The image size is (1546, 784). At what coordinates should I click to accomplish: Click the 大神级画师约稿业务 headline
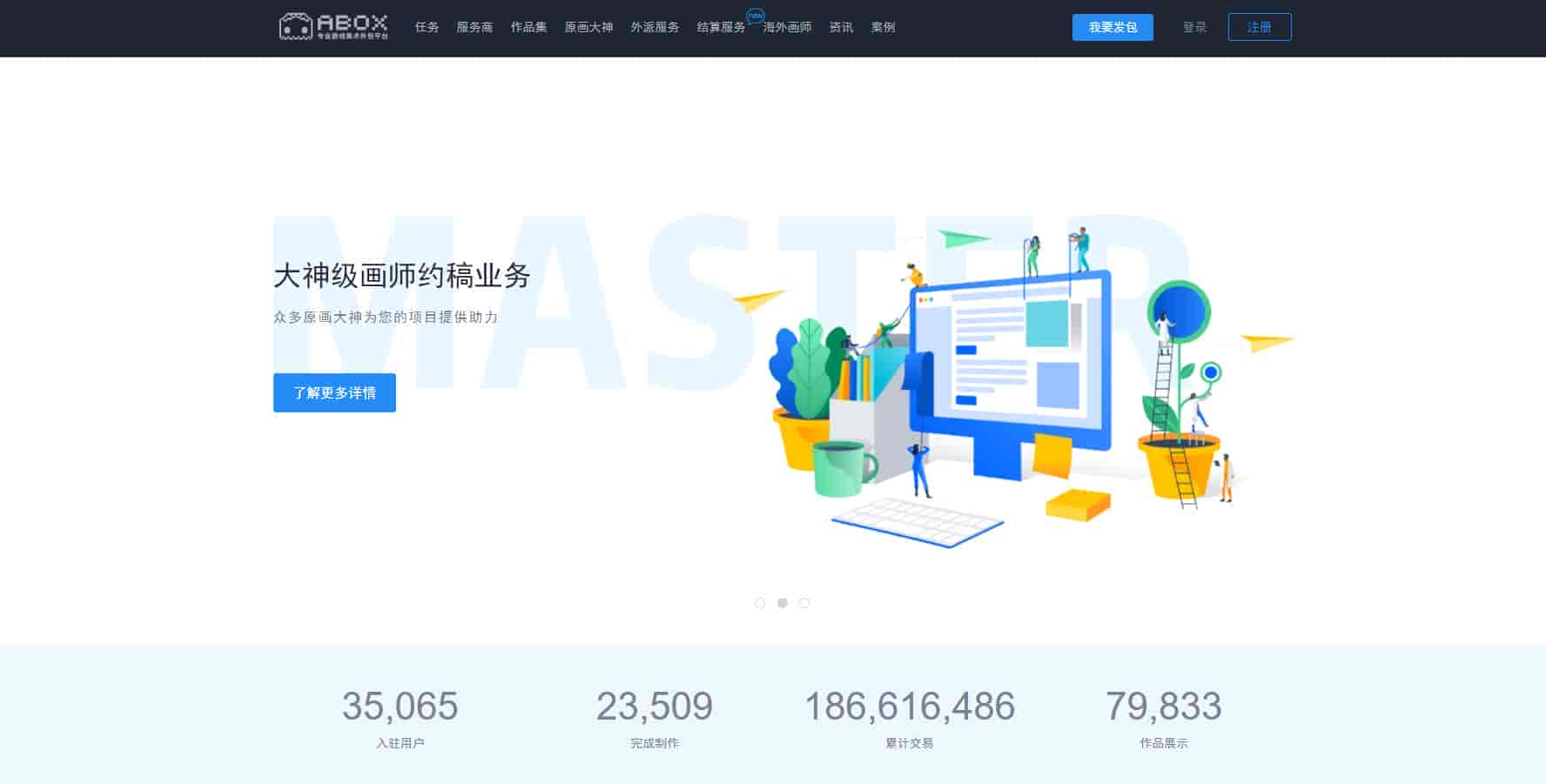coord(402,276)
